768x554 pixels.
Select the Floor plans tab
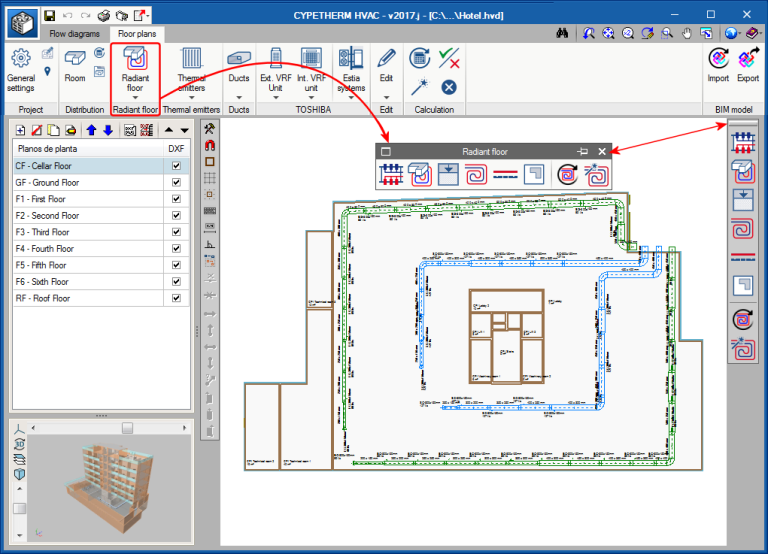click(139, 33)
